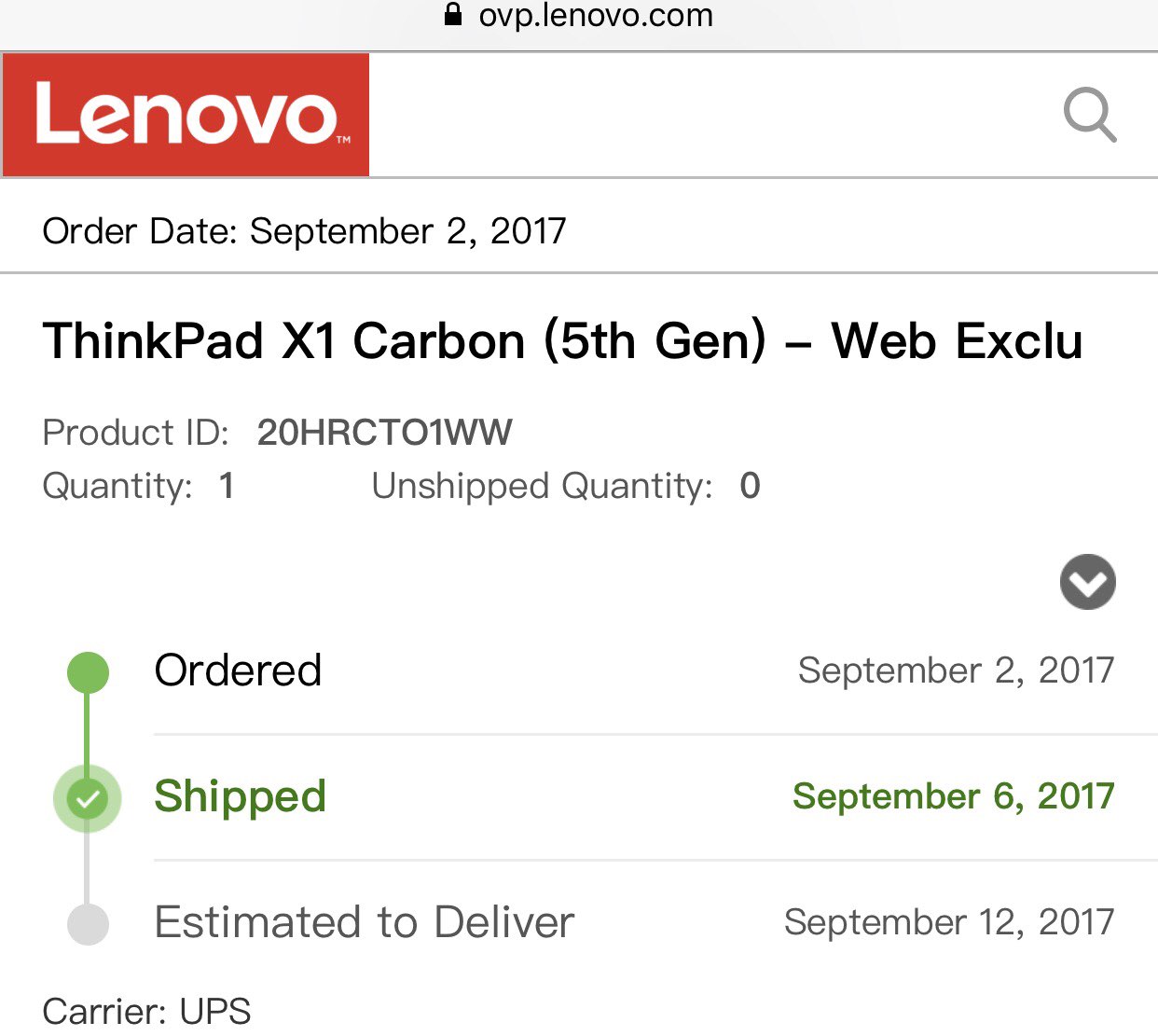Click the gray Estimated to Deliver dot
Viewport: 1158px width, 1036px height.
tap(88, 924)
